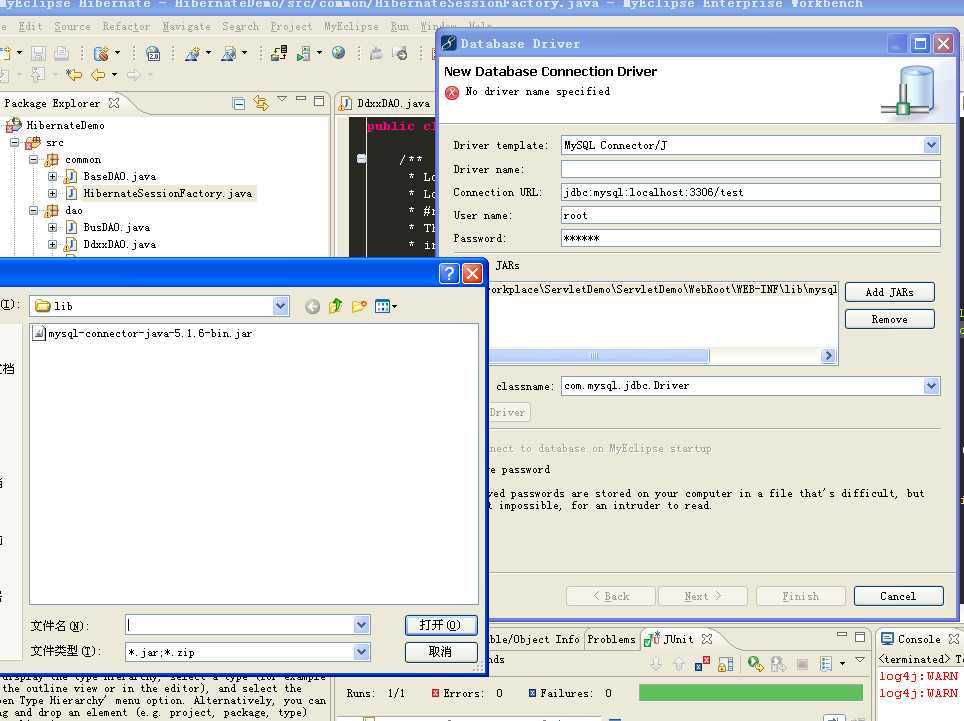The image size is (964, 721).
Task: Open the globe web browser icon
Action: coord(338,53)
